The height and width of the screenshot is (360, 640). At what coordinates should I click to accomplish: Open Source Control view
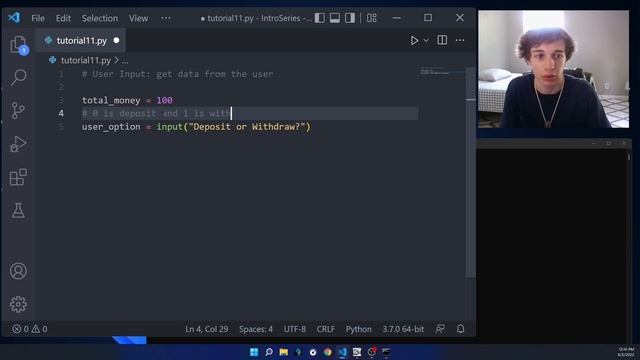click(x=18, y=111)
